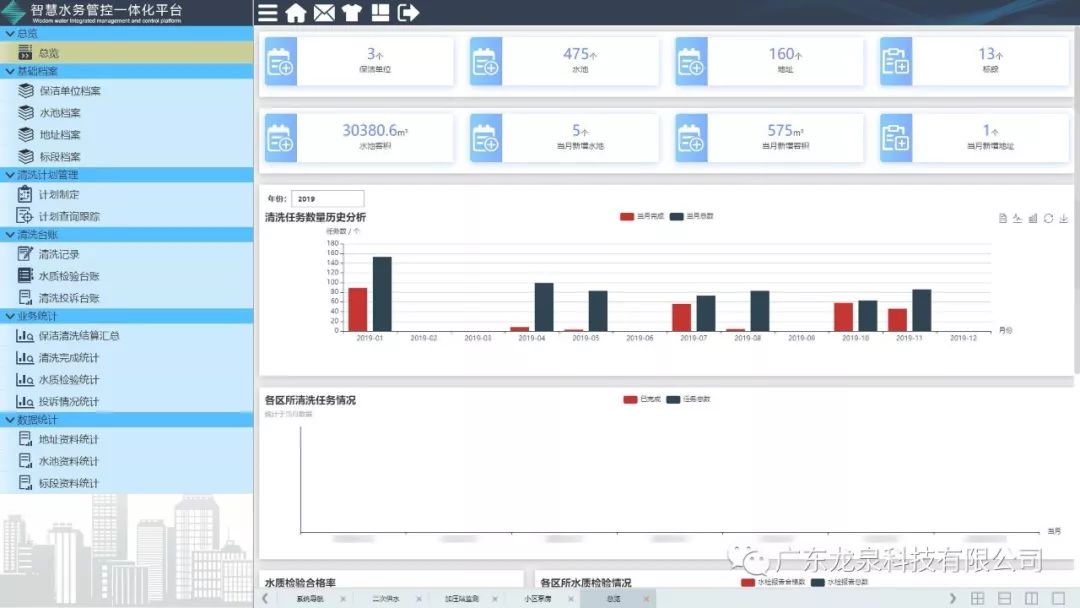The height and width of the screenshot is (608, 1080).
Task: Click the 年份 input field showing 2019
Action: (x=328, y=199)
